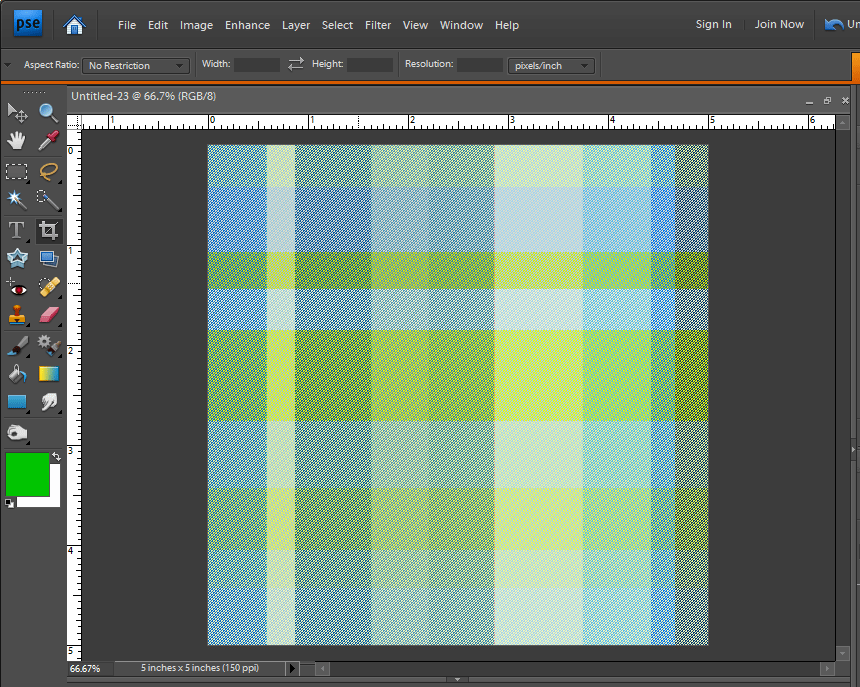Select the Horizontal Type tool
Screen dimensions: 860x687
(17, 230)
